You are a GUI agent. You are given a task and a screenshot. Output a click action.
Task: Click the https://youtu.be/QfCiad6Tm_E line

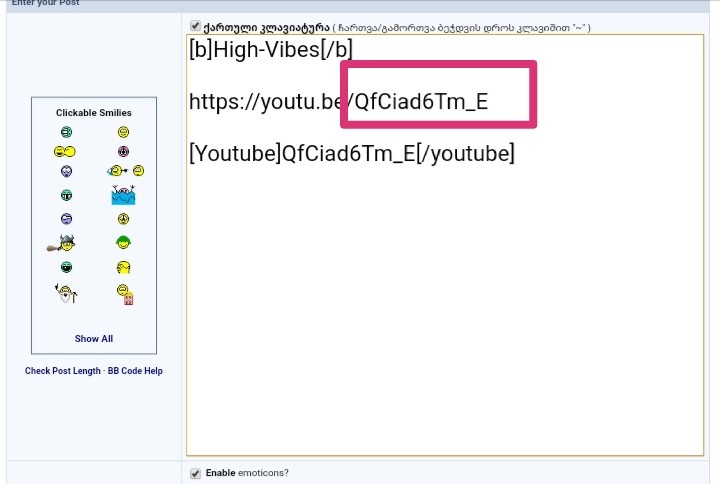tap(338, 101)
